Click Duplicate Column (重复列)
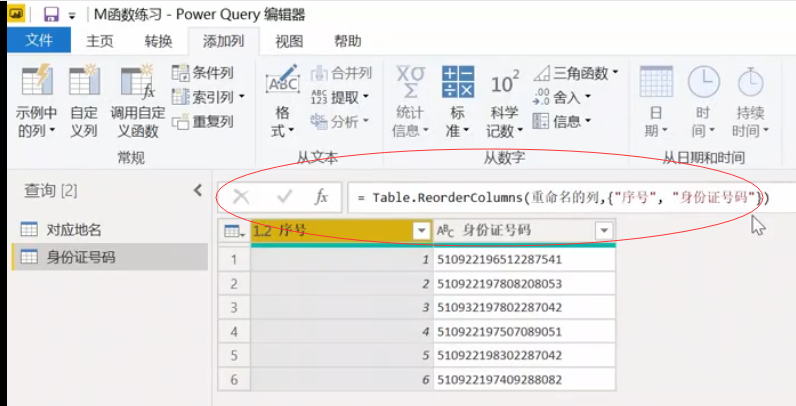The height and width of the screenshot is (406, 796). pos(203,121)
